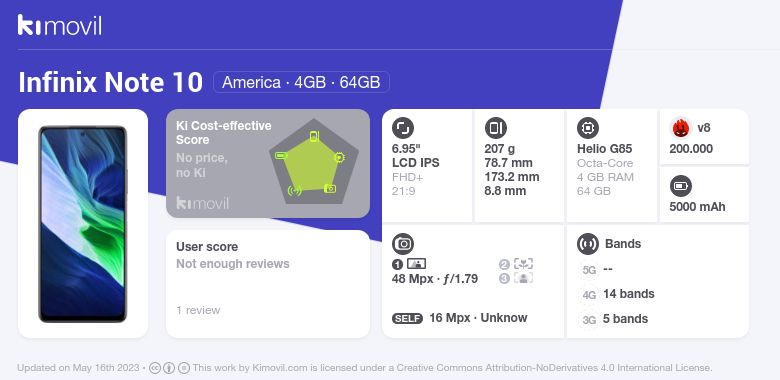The width and height of the screenshot is (780, 380).
Task: Click the 4G bands badge
Action: click(589, 295)
